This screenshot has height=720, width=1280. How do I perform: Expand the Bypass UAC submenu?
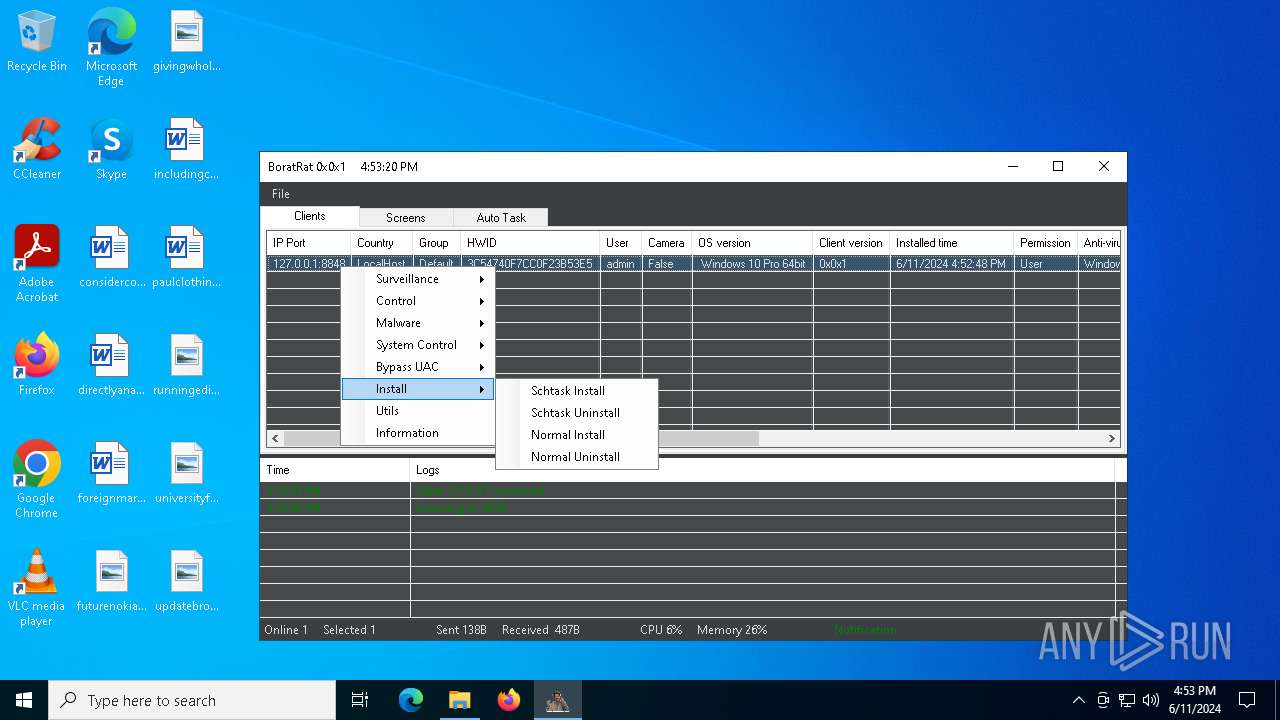(x=418, y=367)
